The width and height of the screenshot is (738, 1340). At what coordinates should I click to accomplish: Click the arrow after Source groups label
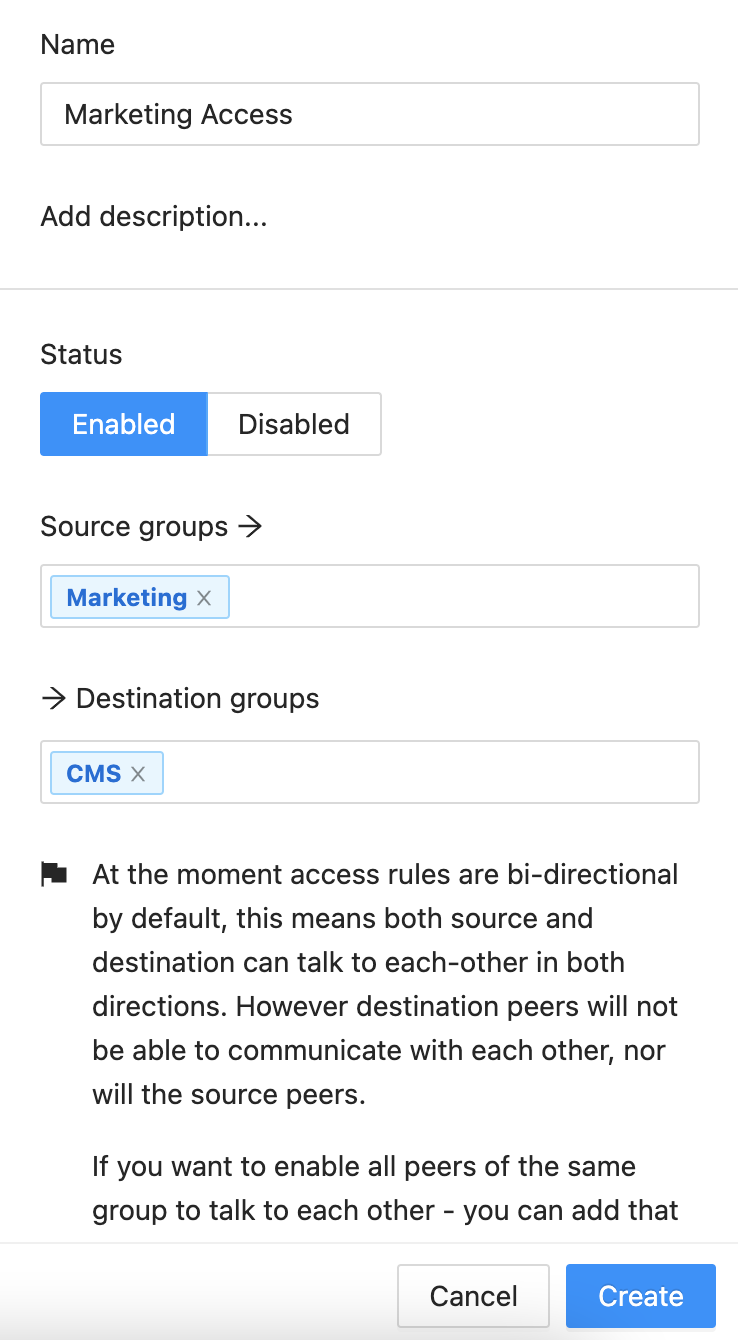click(x=250, y=526)
